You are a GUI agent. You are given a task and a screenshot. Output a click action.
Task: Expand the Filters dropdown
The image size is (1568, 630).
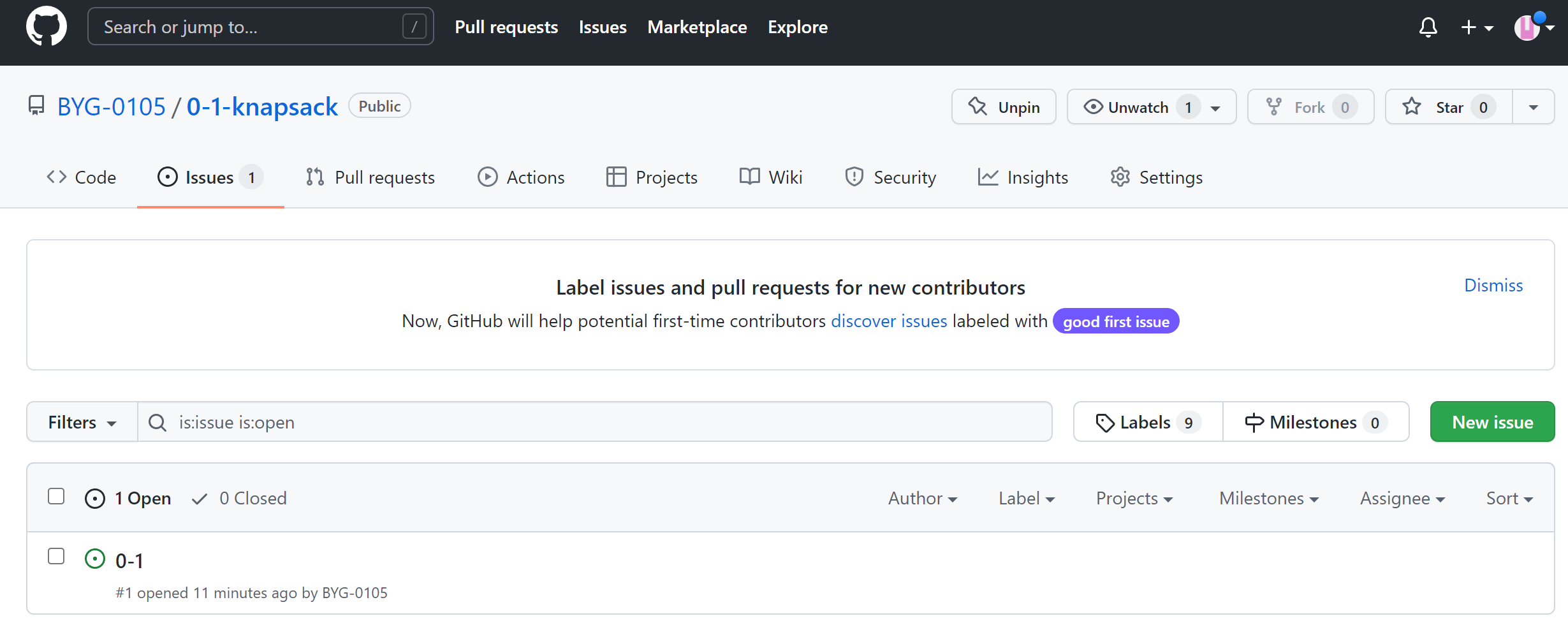(x=82, y=422)
